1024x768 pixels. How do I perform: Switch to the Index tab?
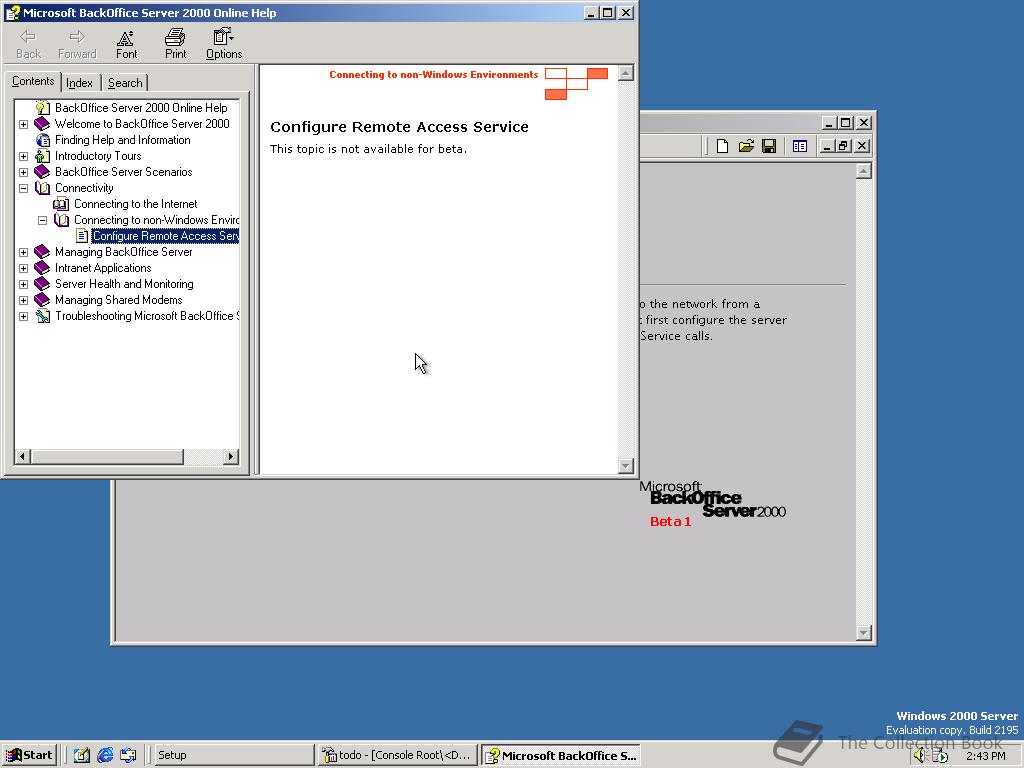[80, 83]
